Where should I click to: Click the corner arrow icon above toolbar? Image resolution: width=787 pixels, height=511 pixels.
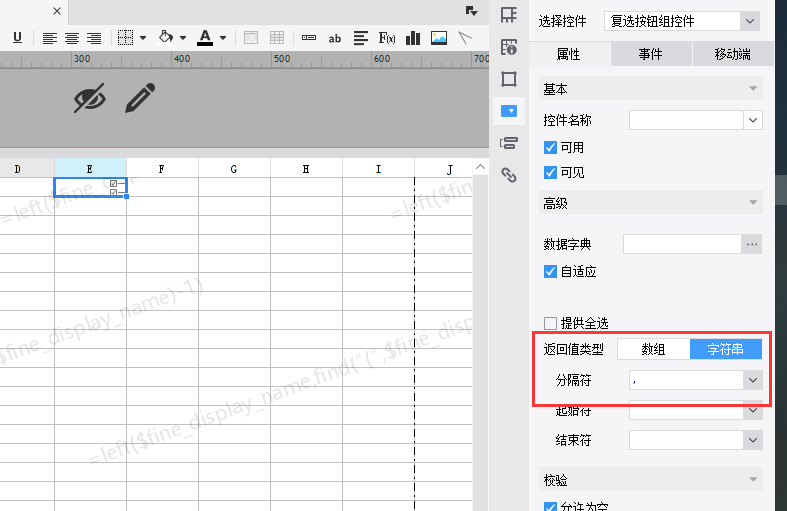pyautogui.click(x=471, y=11)
